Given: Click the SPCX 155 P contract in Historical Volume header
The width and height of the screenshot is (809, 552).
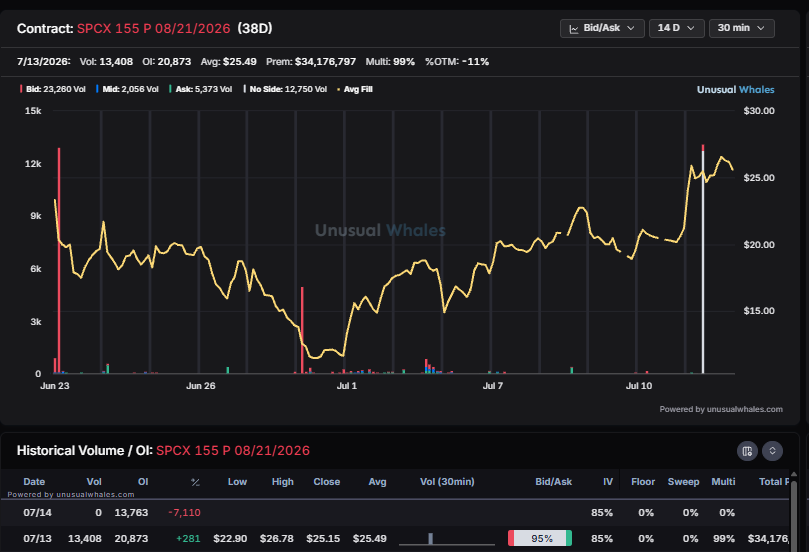Looking at the screenshot, I should 233,451.
